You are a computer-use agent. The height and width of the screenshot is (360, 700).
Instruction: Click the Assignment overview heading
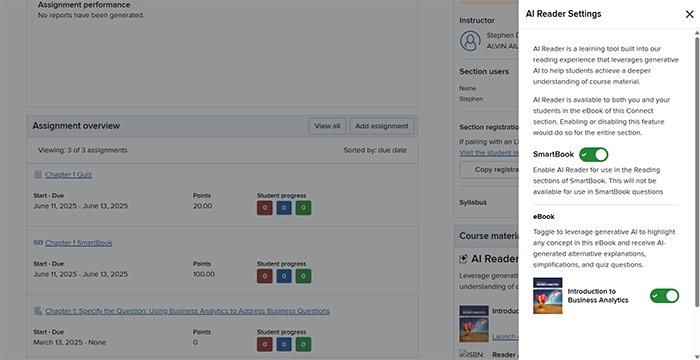pyautogui.click(x=76, y=126)
